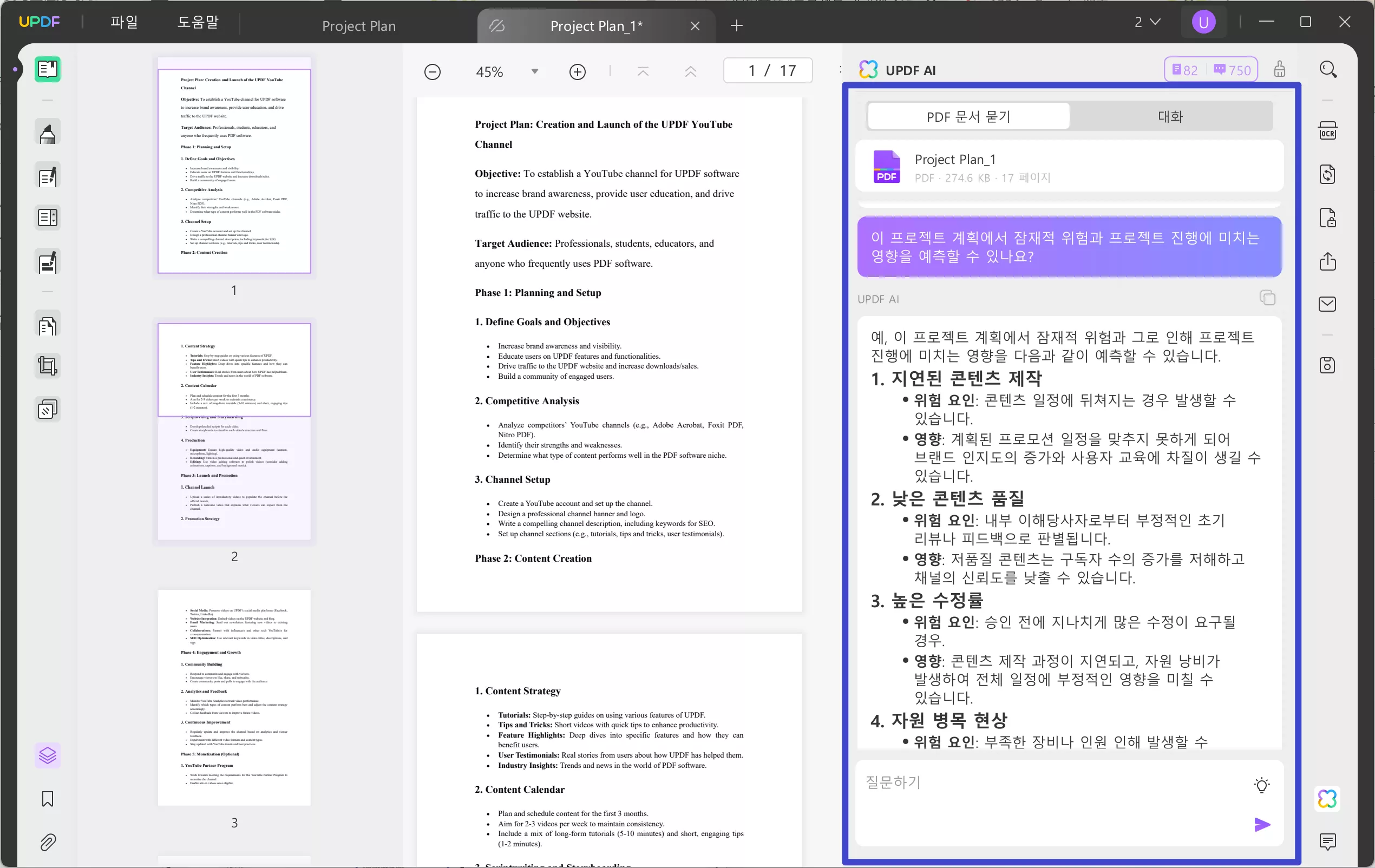Click '3. Channel Setup' heading in document
Image resolution: width=1375 pixels, height=868 pixels.
(x=512, y=479)
